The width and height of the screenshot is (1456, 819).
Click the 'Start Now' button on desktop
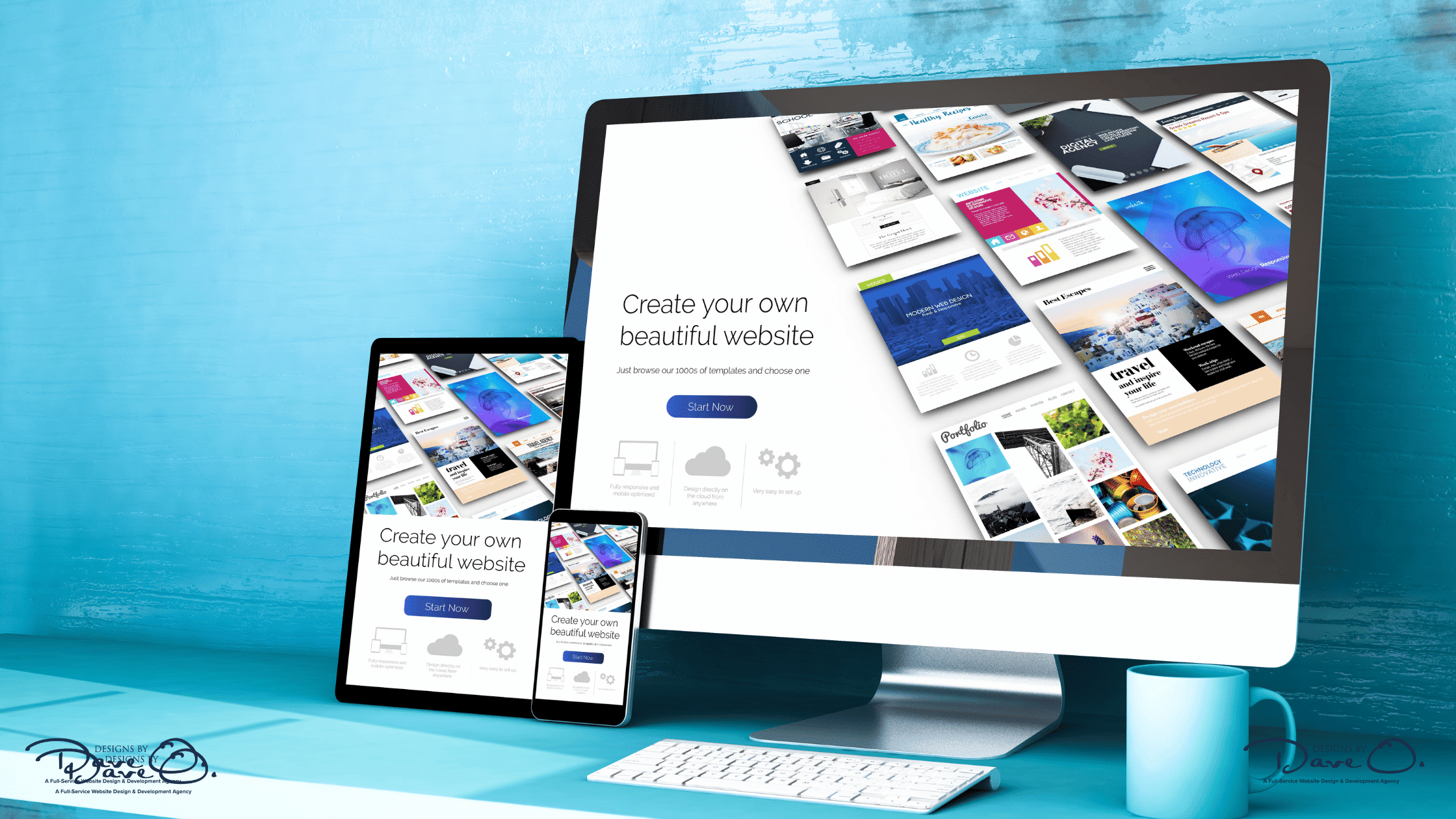[711, 406]
